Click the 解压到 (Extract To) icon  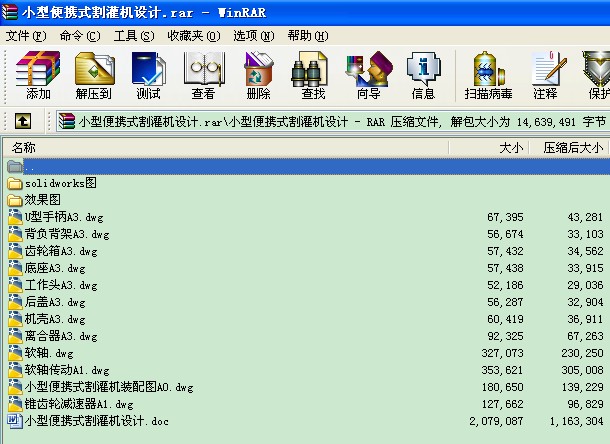point(93,75)
